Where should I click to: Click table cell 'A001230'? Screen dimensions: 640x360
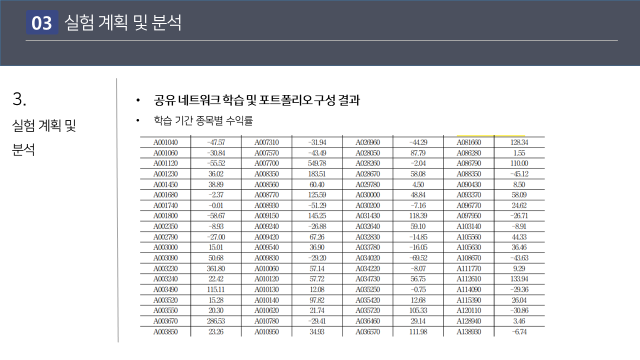click(x=166, y=174)
